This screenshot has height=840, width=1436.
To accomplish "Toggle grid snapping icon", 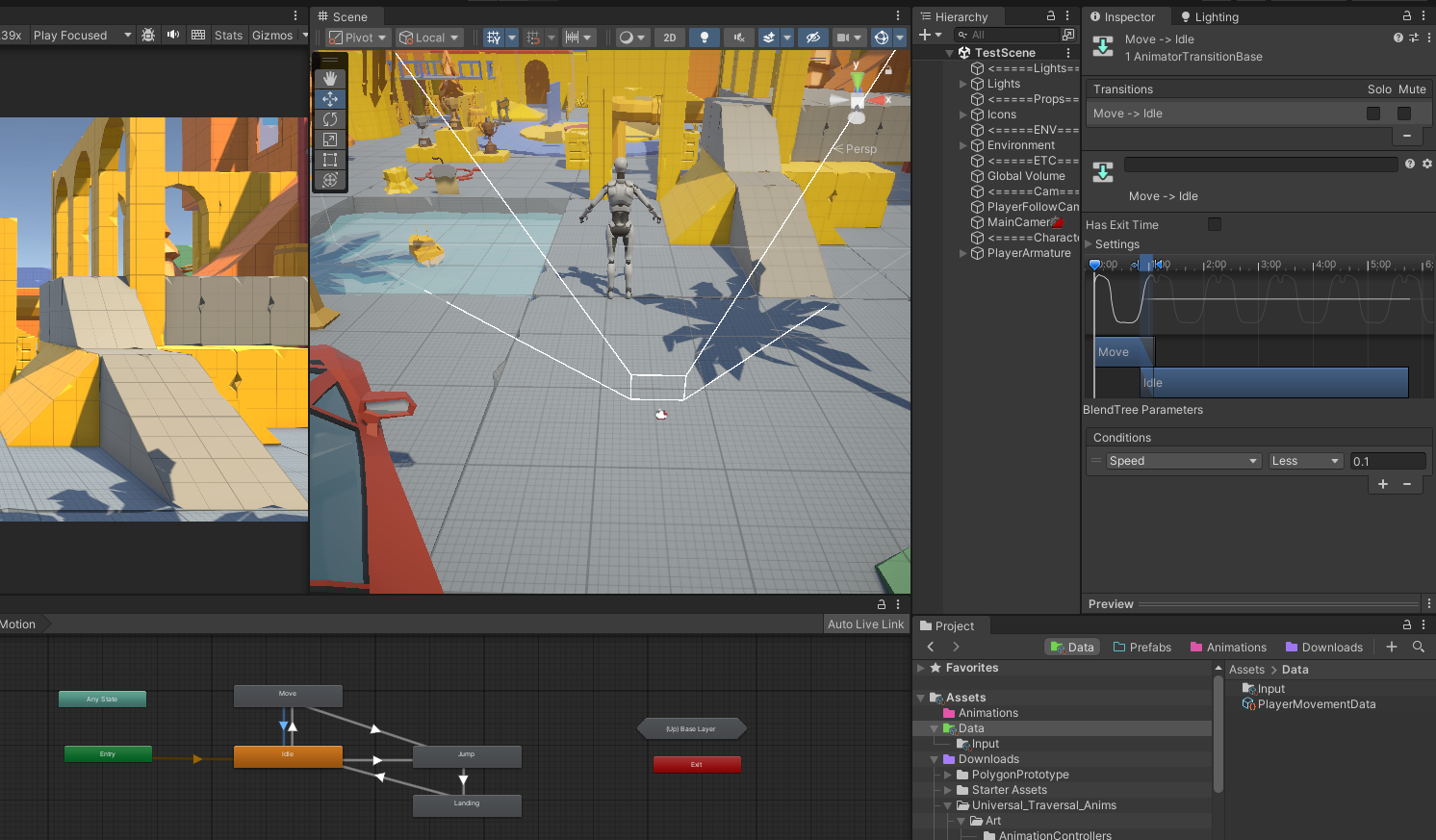I will pyautogui.click(x=533, y=38).
